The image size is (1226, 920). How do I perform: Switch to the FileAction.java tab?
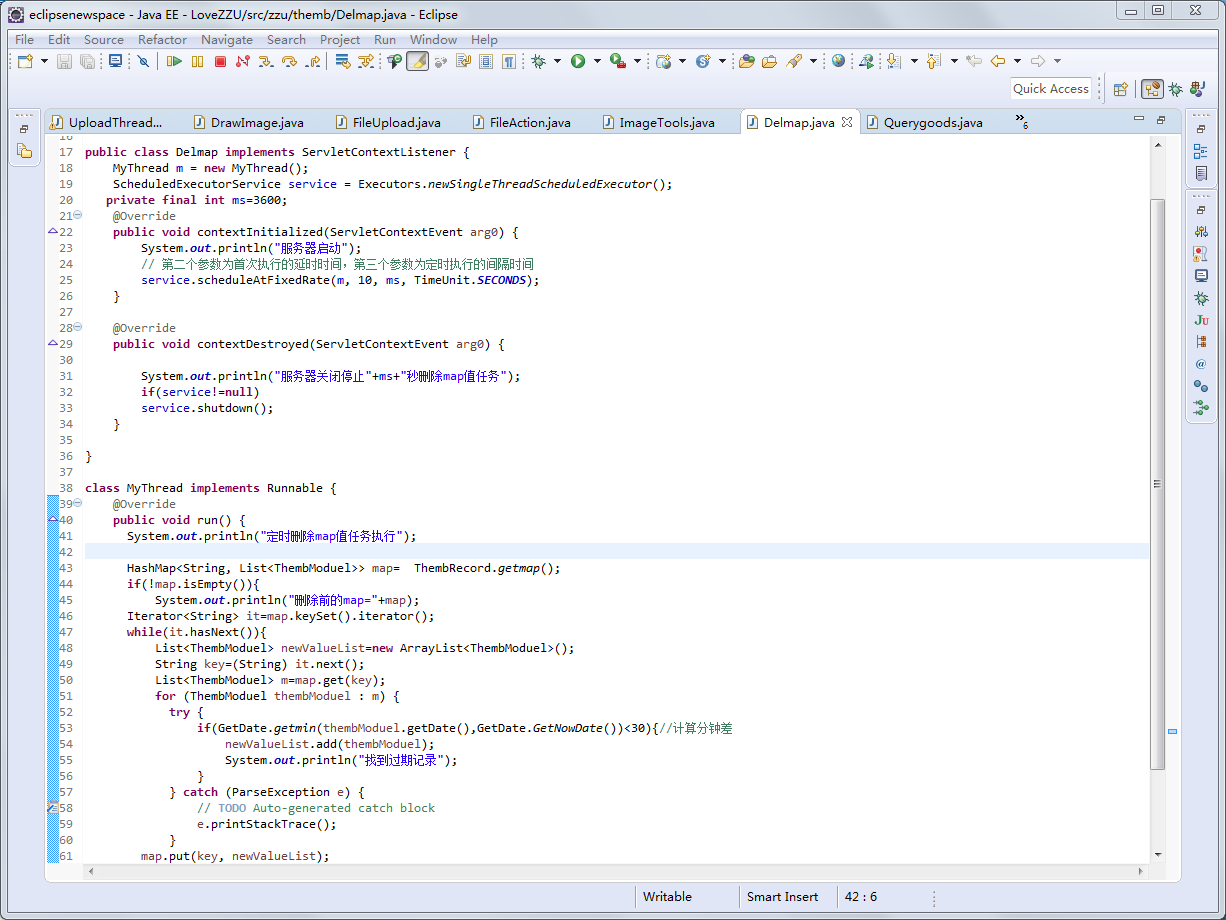[x=521, y=123]
